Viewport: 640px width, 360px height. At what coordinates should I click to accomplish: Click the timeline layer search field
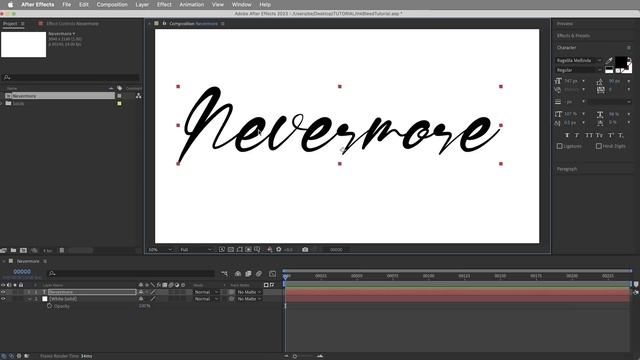[131, 273]
